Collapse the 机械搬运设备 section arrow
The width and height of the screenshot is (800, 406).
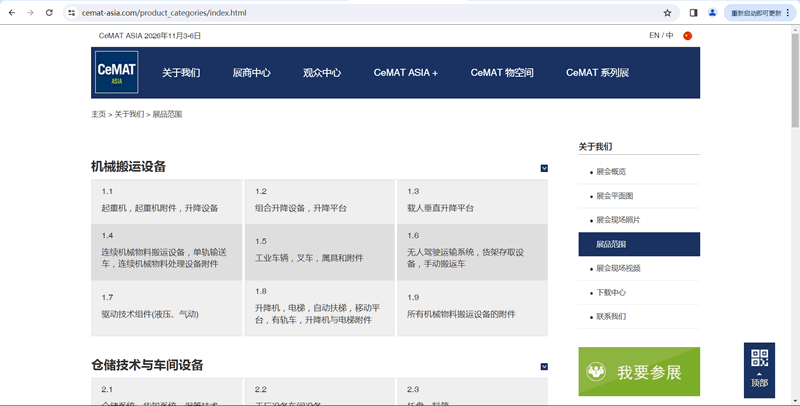(x=544, y=168)
